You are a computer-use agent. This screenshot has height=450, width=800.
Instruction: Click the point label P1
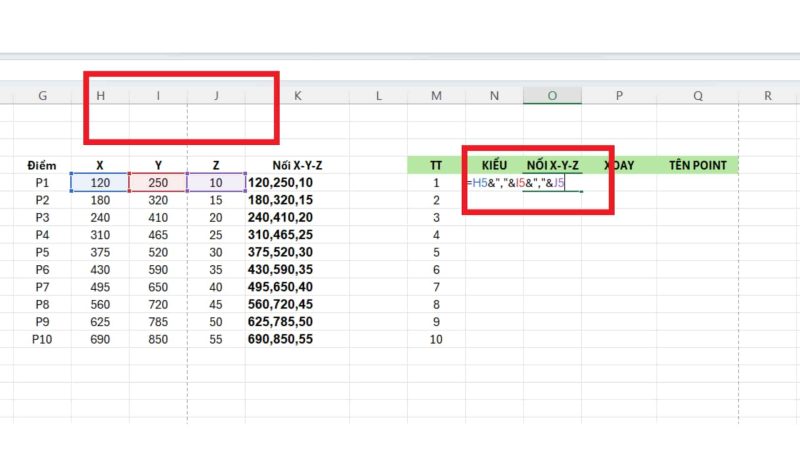42,183
